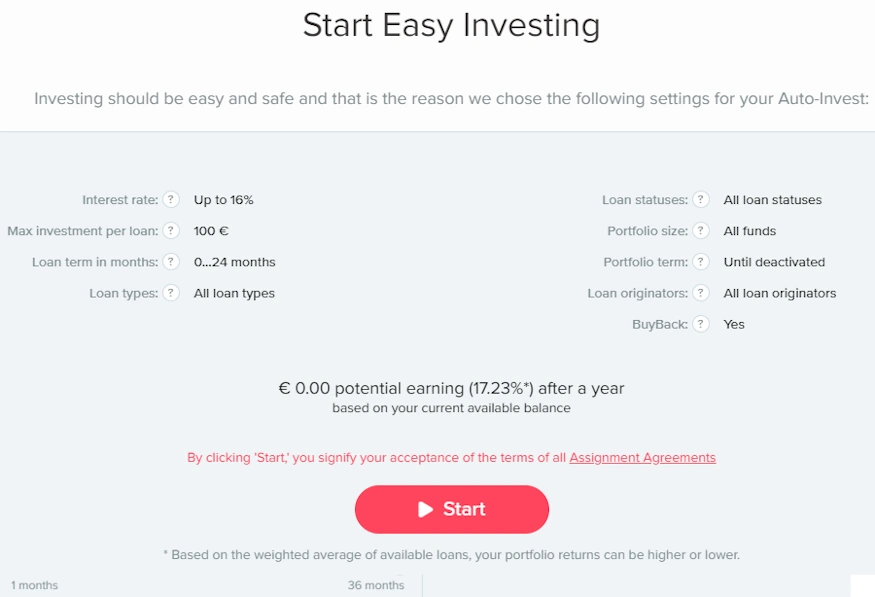Click the Interest rate help icon
This screenshot has width=875, height=597.
(x=172, y=200)
